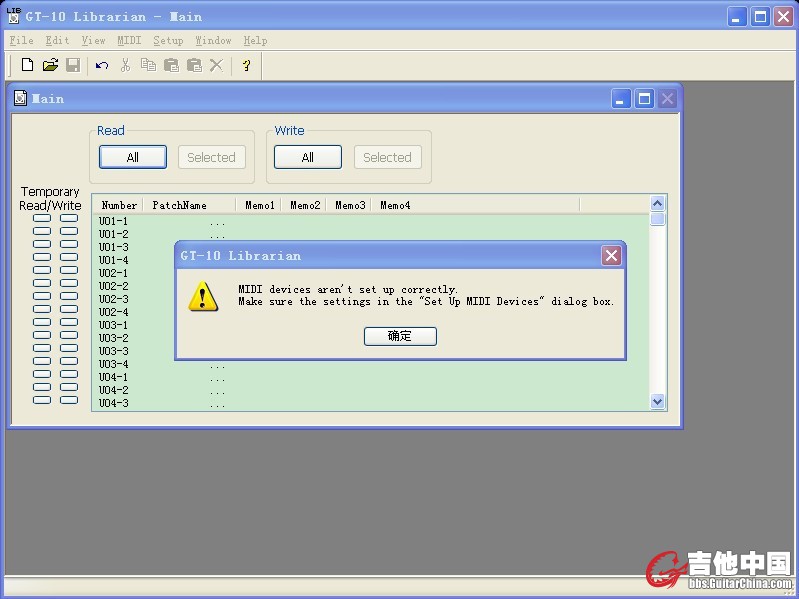Select patch row U04-2
Screen dimensions: 799x599
tap(371, 390)
